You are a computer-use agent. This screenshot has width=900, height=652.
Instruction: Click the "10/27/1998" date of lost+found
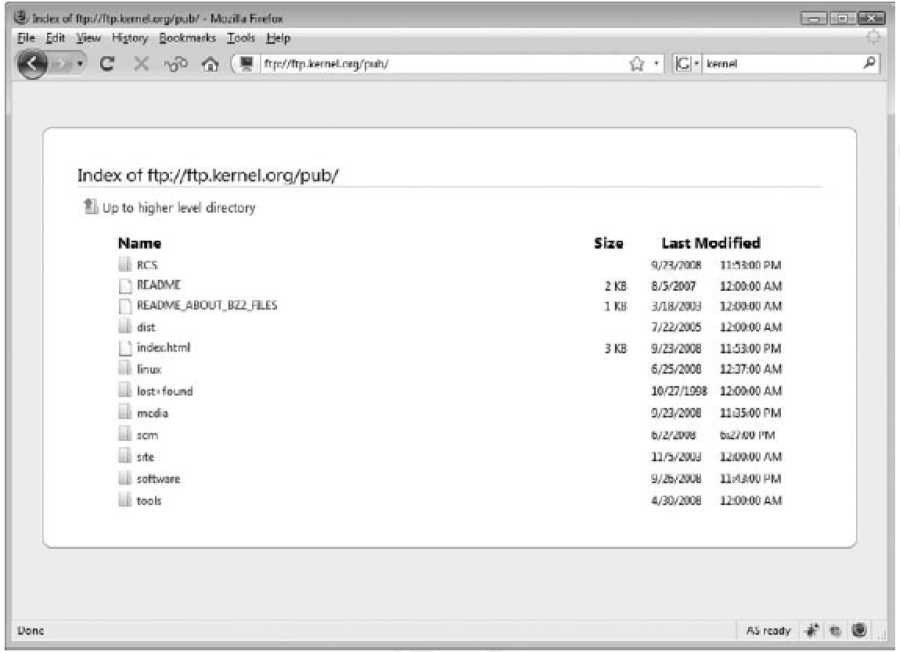point(679,391)
